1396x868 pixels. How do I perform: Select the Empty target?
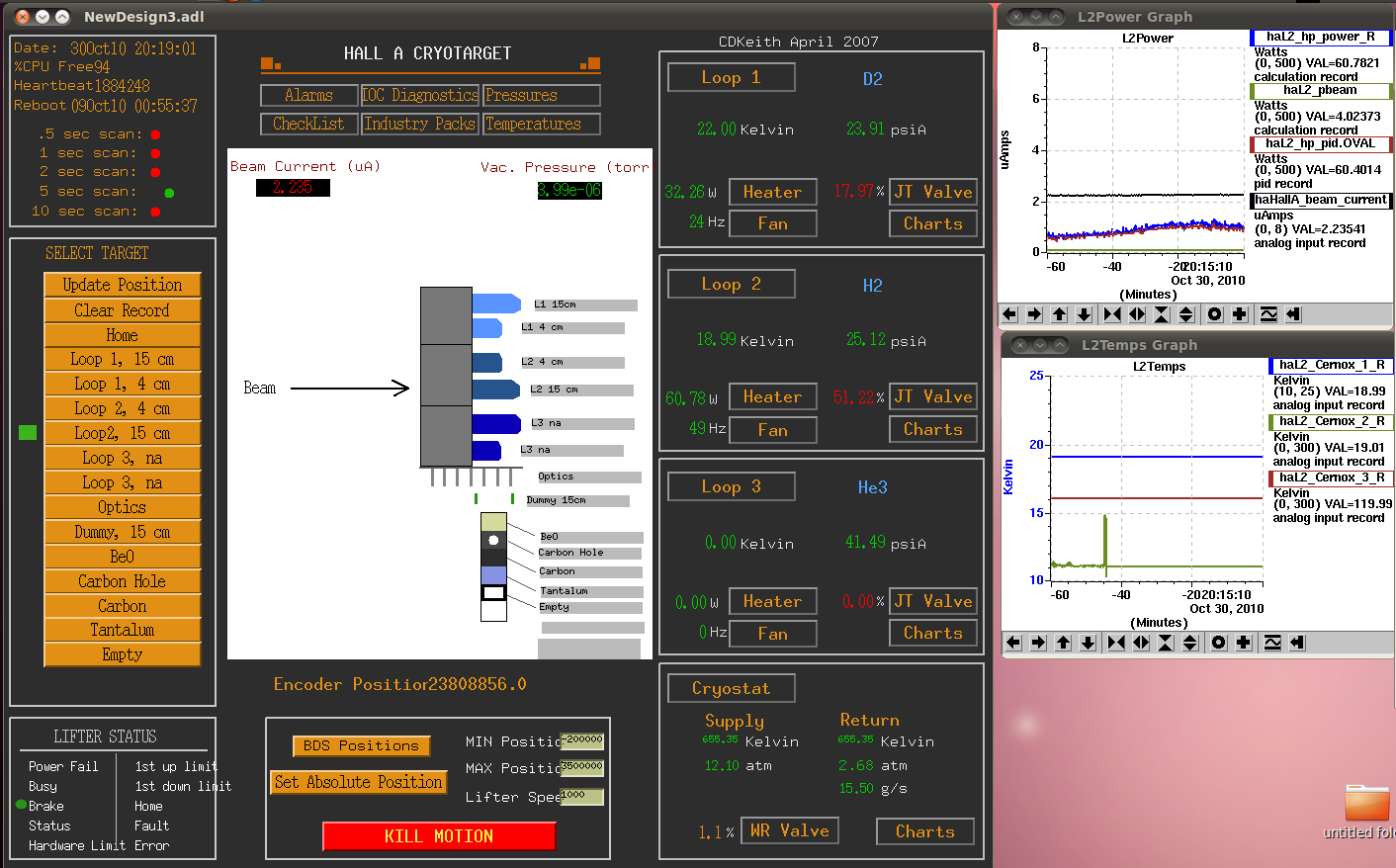123,654
